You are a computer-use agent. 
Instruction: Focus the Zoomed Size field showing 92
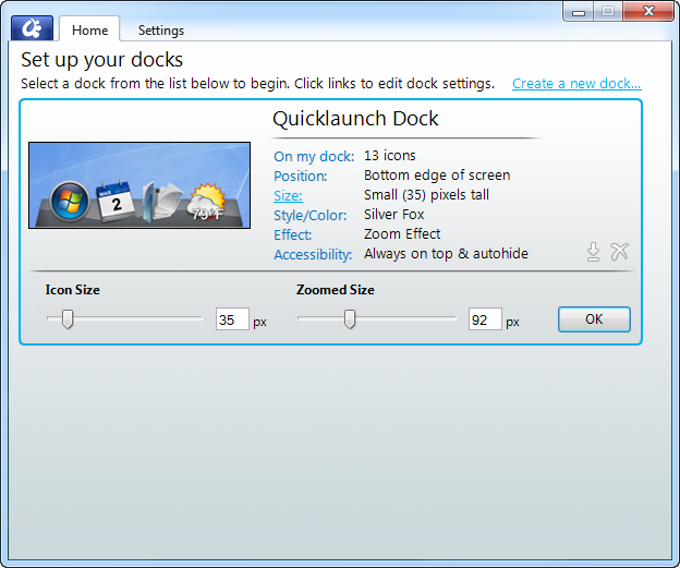pyautogui.click(x=485, y=320)
